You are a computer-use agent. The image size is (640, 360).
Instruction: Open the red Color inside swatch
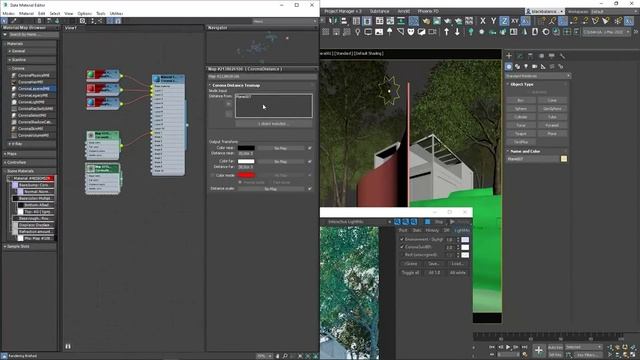[246, 175]
